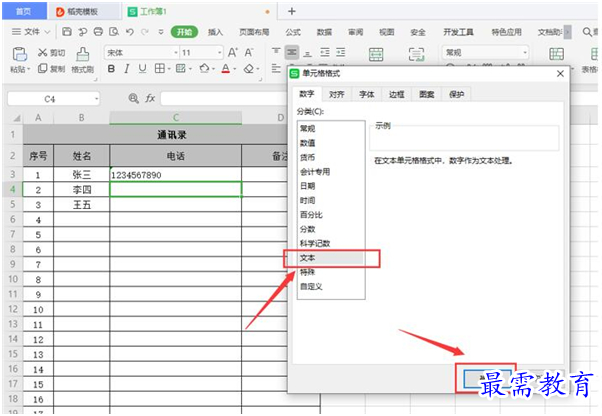
Task: Click the decrease indent icon
Action: [x=325, y=52]
